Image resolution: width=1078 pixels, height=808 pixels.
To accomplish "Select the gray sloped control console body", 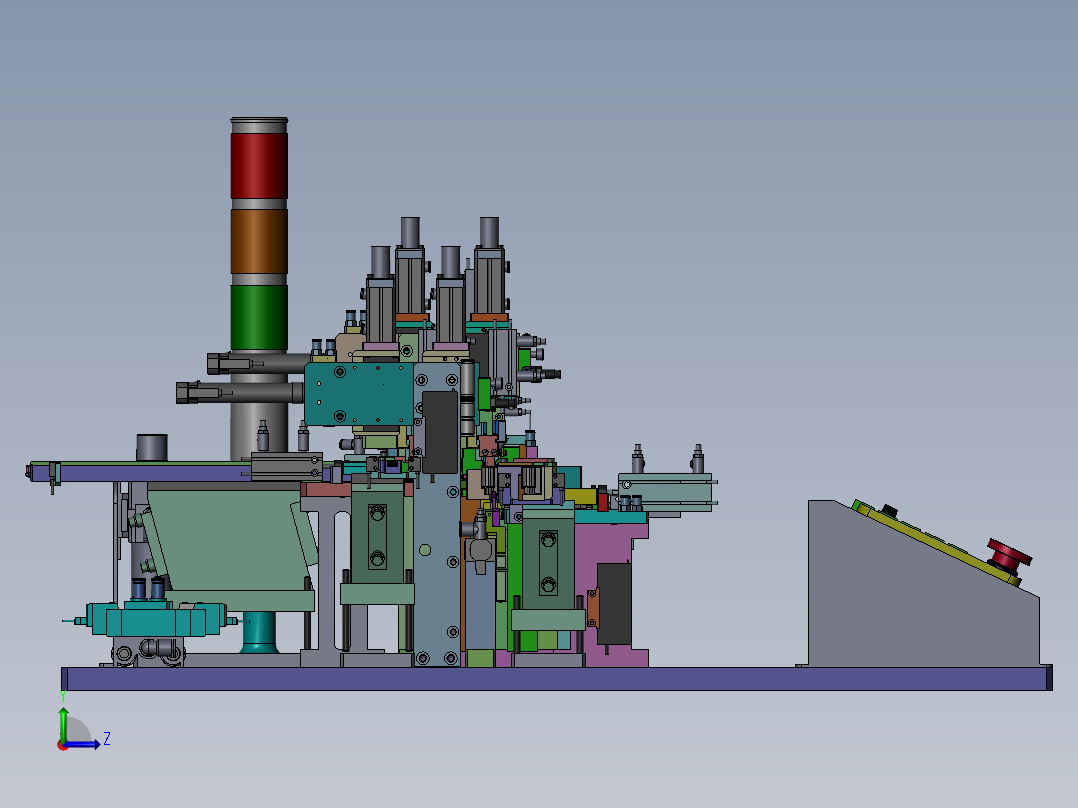I will (923, 593).
